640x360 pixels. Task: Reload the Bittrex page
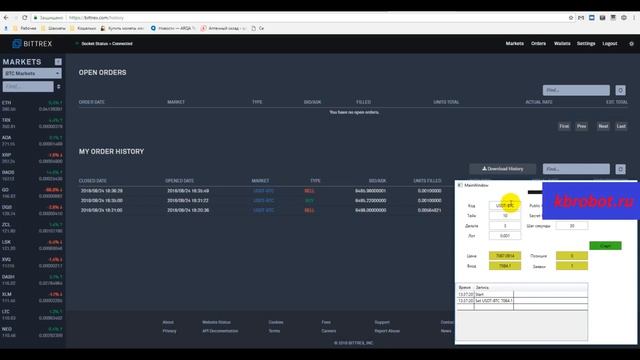point(25,18)
